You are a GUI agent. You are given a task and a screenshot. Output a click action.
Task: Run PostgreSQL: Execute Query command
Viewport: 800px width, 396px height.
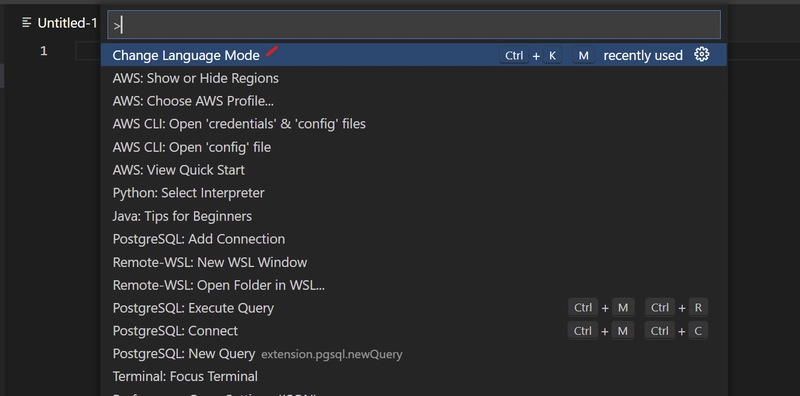[x=414, y=308]
